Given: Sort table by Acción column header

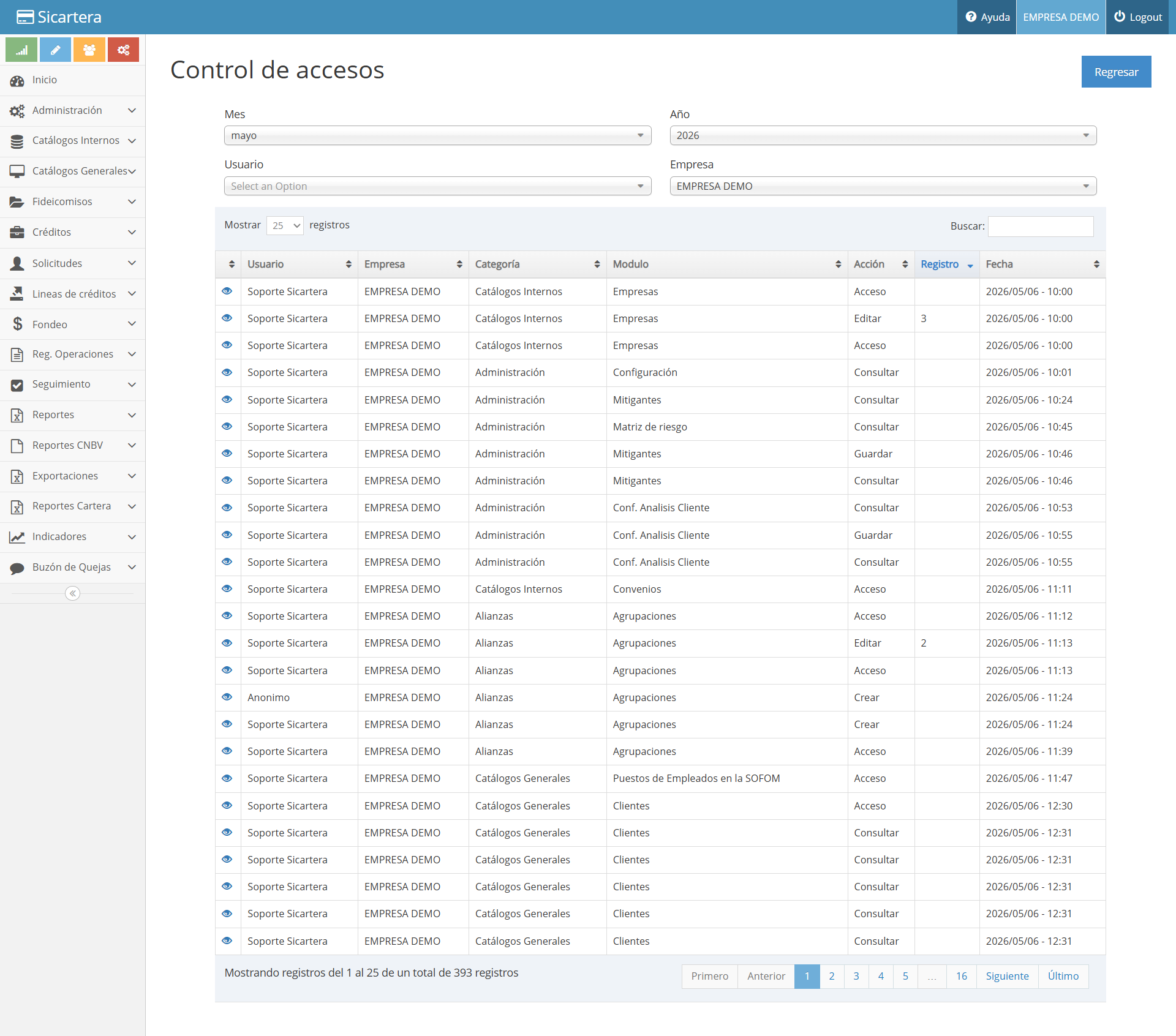Looking at the screenshot, I should 881,264.
